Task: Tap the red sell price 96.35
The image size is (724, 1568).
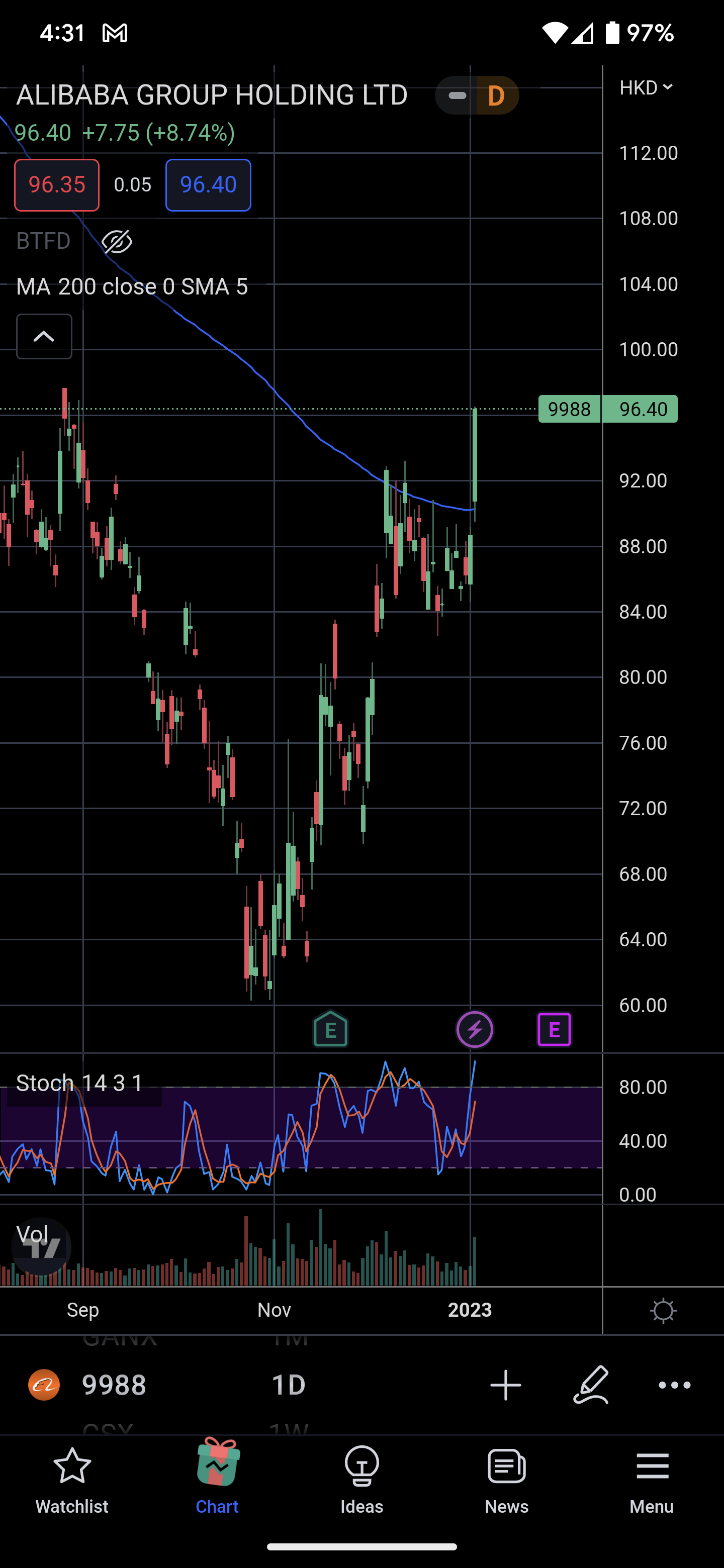Action: click(57, 185)
